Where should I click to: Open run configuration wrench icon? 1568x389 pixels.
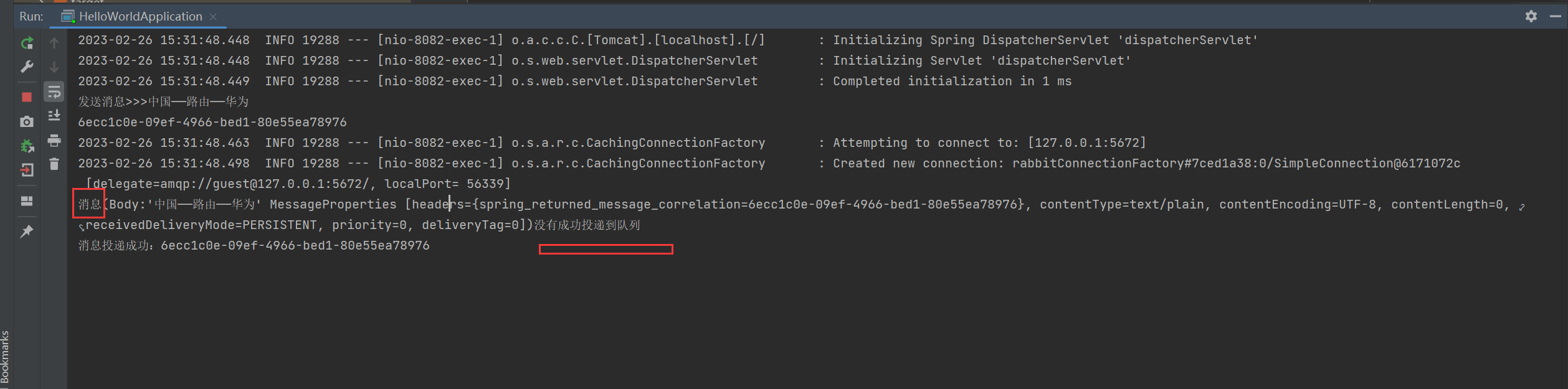click(27, 67)
